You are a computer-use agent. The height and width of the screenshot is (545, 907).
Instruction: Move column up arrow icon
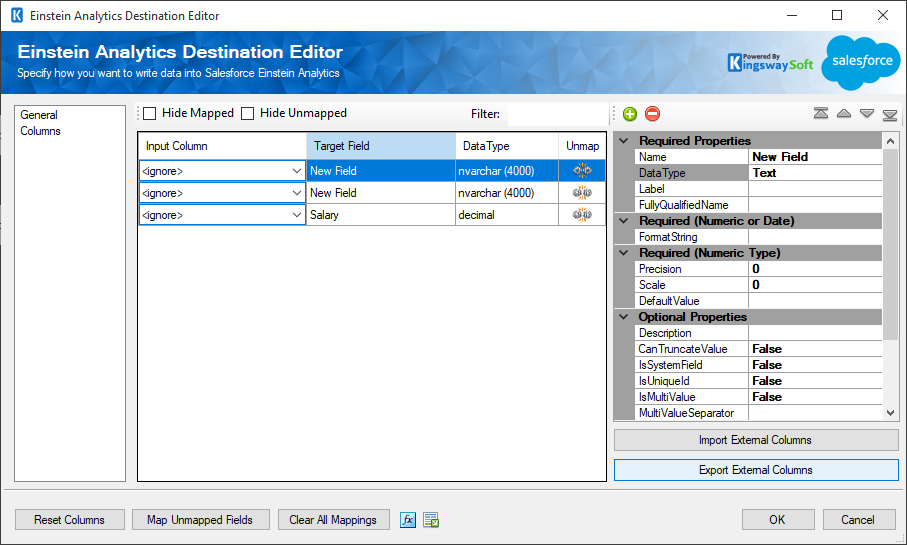tap(844, 113)
